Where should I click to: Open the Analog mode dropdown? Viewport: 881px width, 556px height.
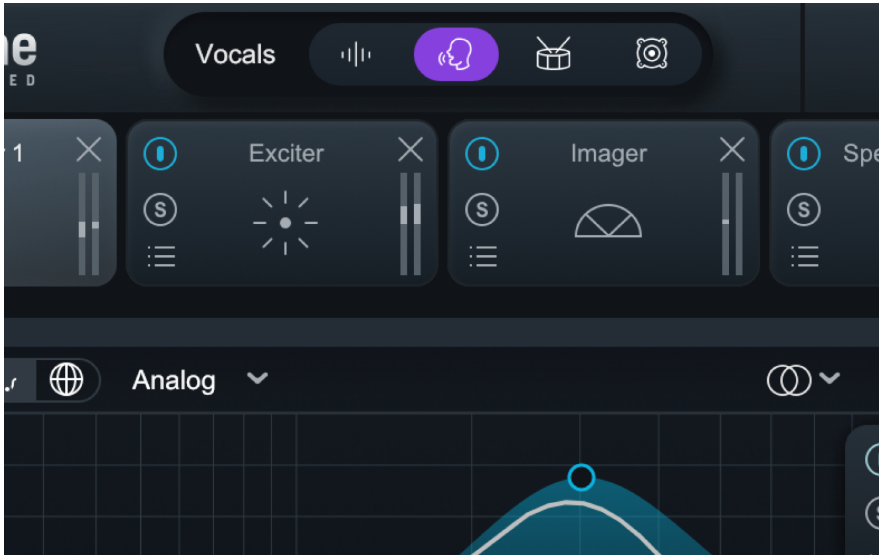[x=199, y=380]
